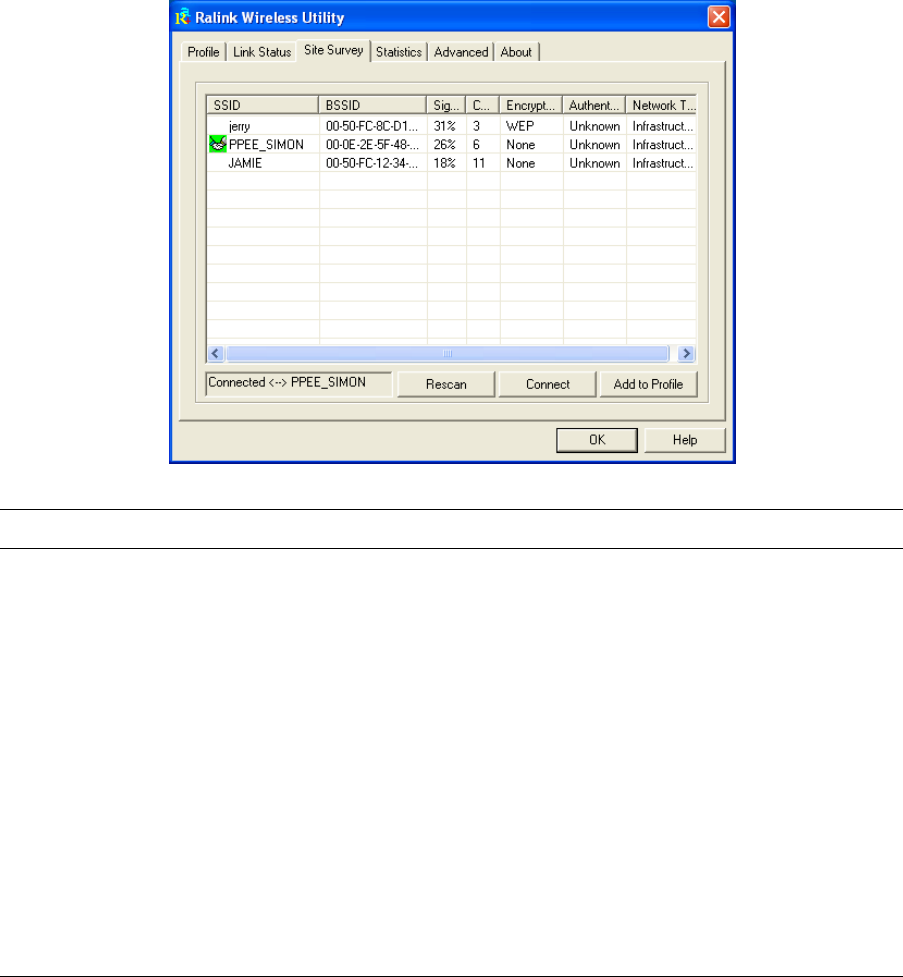Select the JAMIE network row
The image size is (903, 977).
coord(451,163)
